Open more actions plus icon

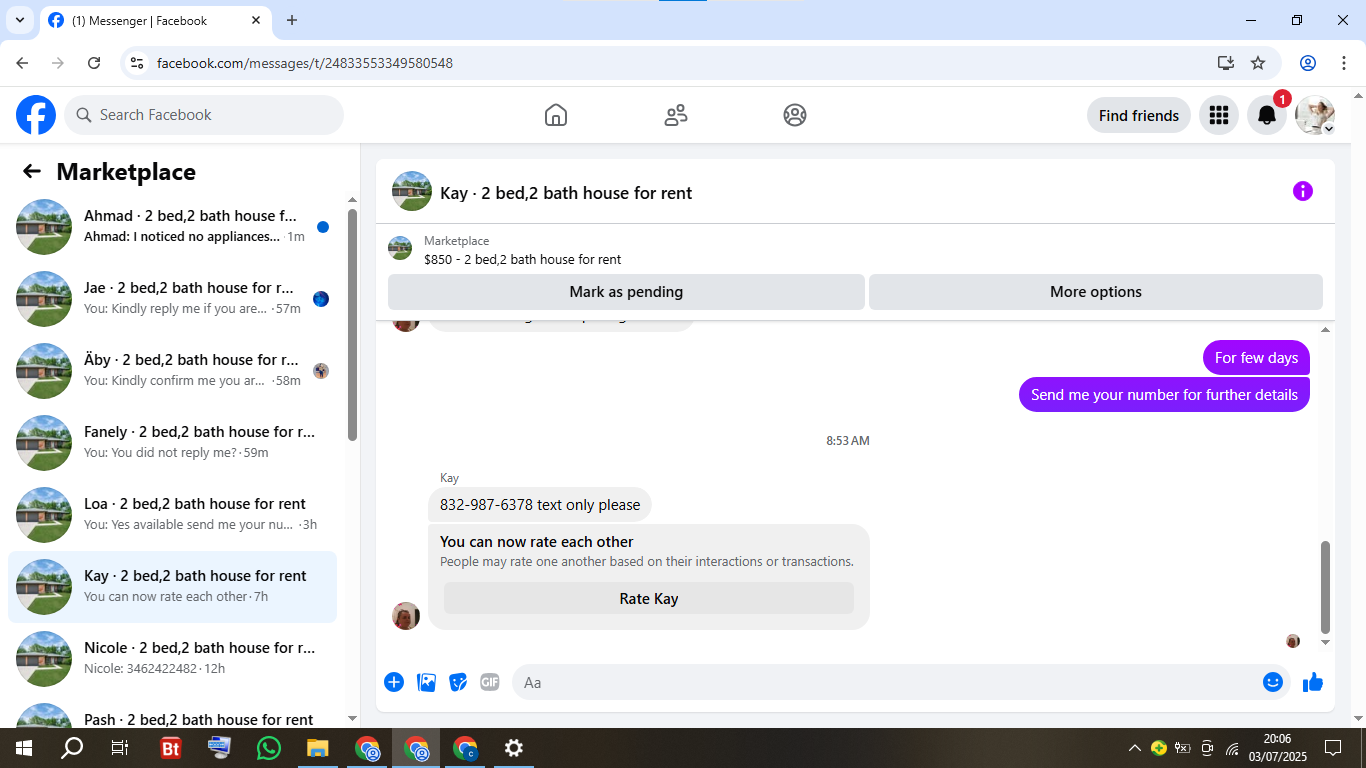[x=394, y=682]
